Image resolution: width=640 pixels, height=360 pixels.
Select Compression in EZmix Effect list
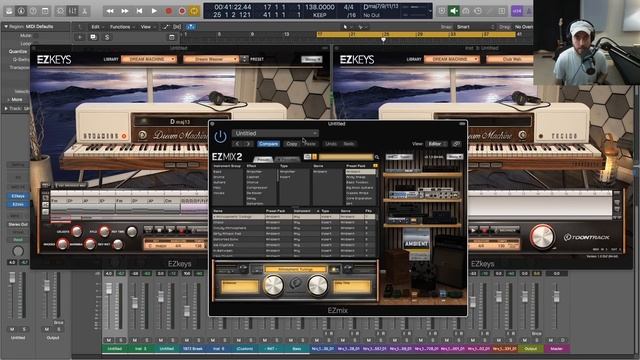tap(257, 188)
